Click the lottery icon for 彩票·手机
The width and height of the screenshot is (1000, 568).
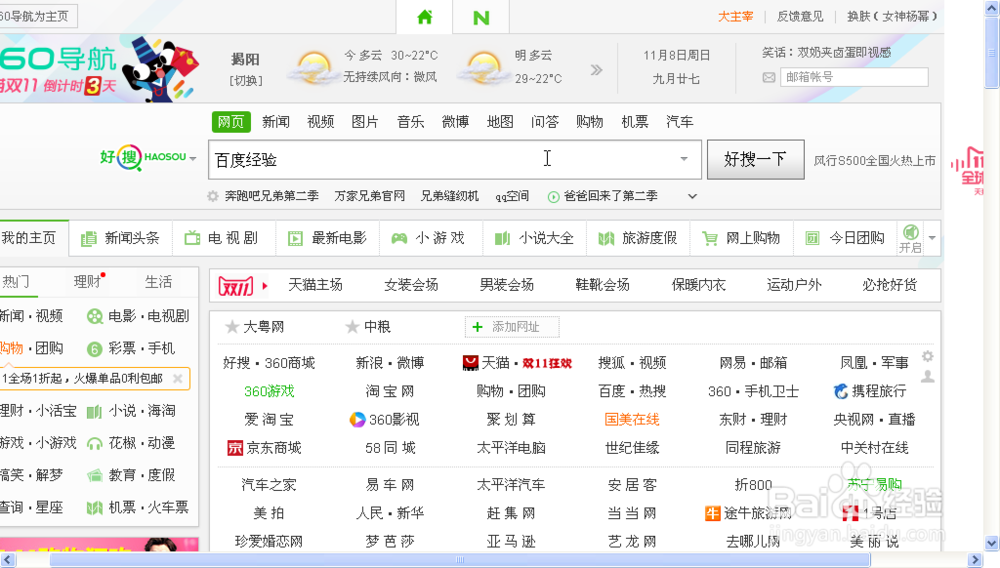(x=94, y=349)
